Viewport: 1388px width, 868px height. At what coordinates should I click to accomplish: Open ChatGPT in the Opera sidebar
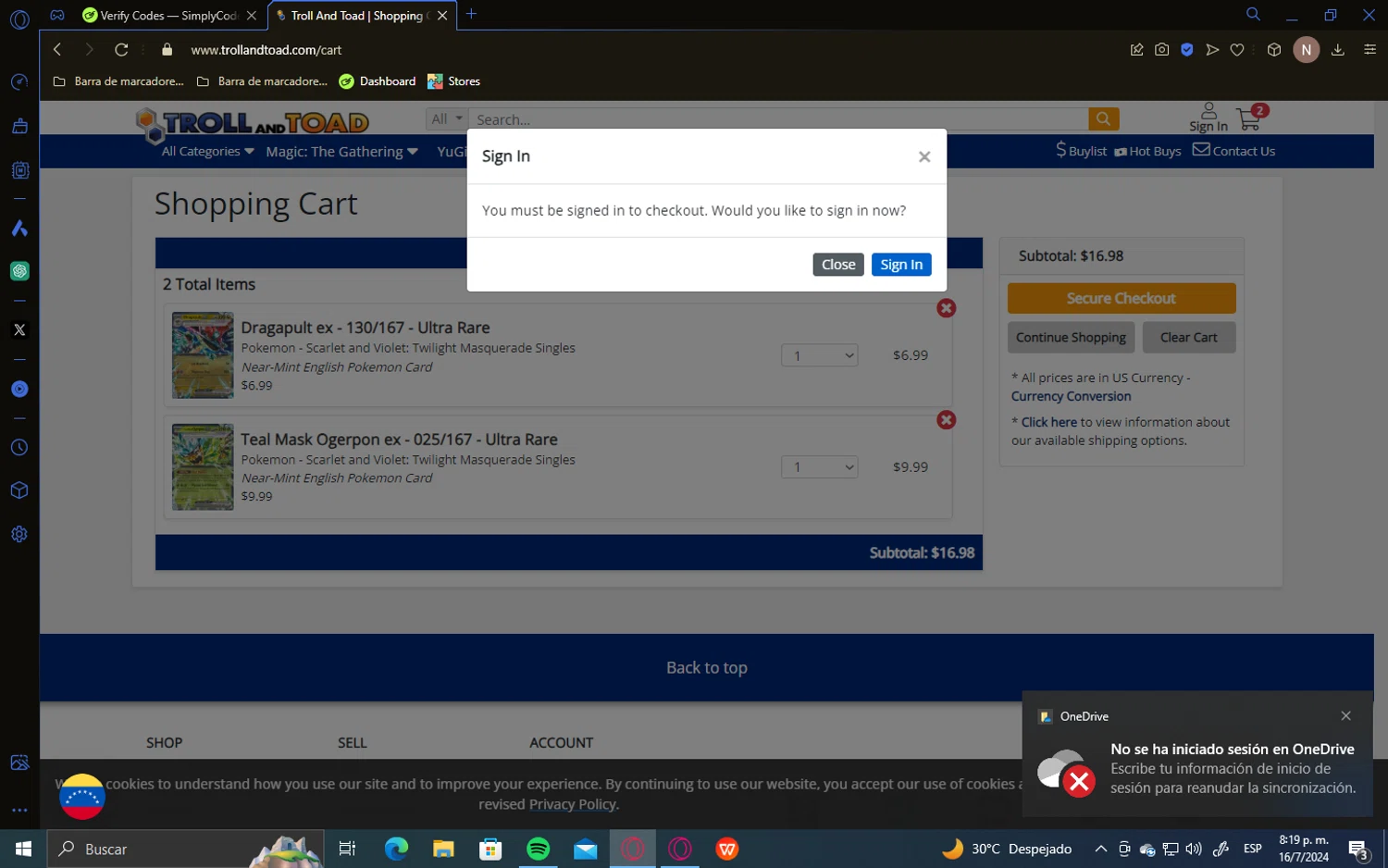tap(19, 271)
